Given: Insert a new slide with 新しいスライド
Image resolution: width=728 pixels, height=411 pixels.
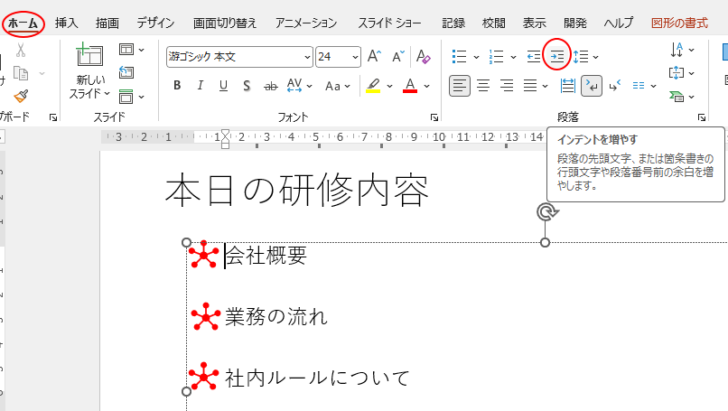Looking at the screenshot, I should 90,71.
